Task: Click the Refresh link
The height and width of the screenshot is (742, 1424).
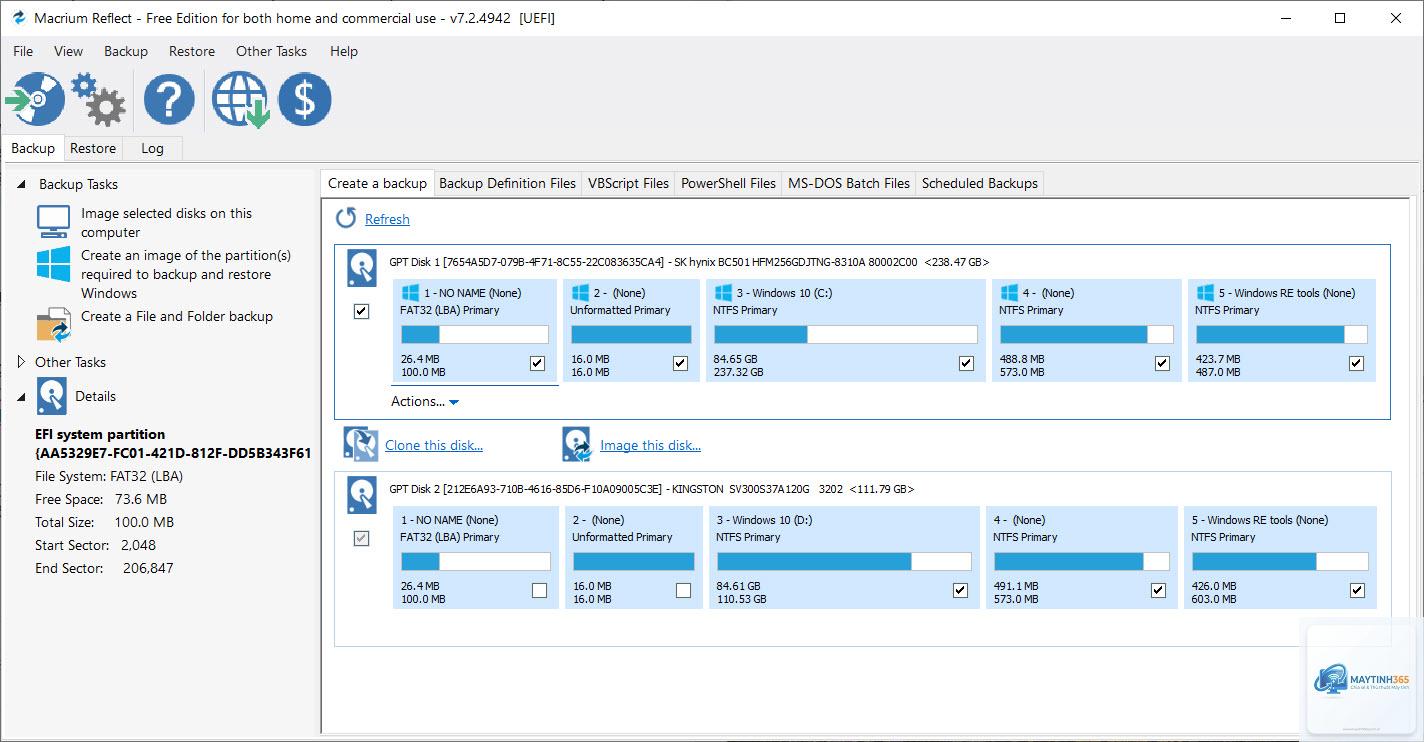Action: tap(387, 219)
